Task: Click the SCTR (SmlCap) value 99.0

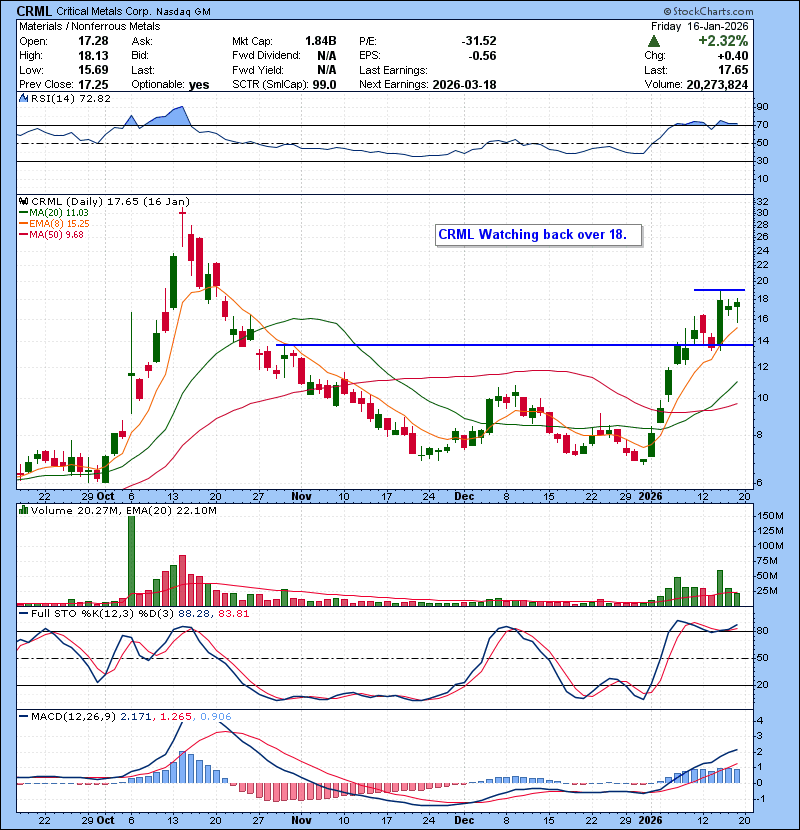Action: [x=324, y=85]
